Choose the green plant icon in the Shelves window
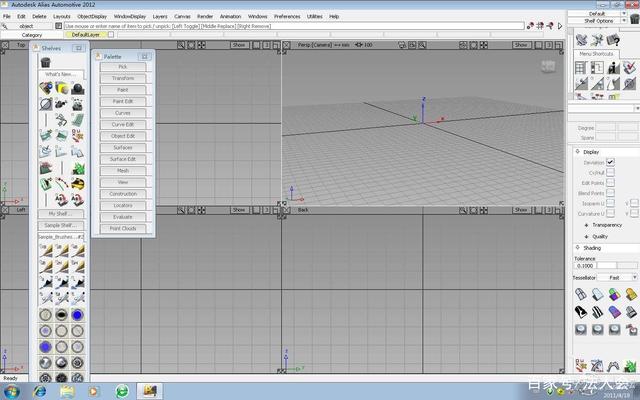Screen dimensions: 640x400 click(x=78, y=168)
